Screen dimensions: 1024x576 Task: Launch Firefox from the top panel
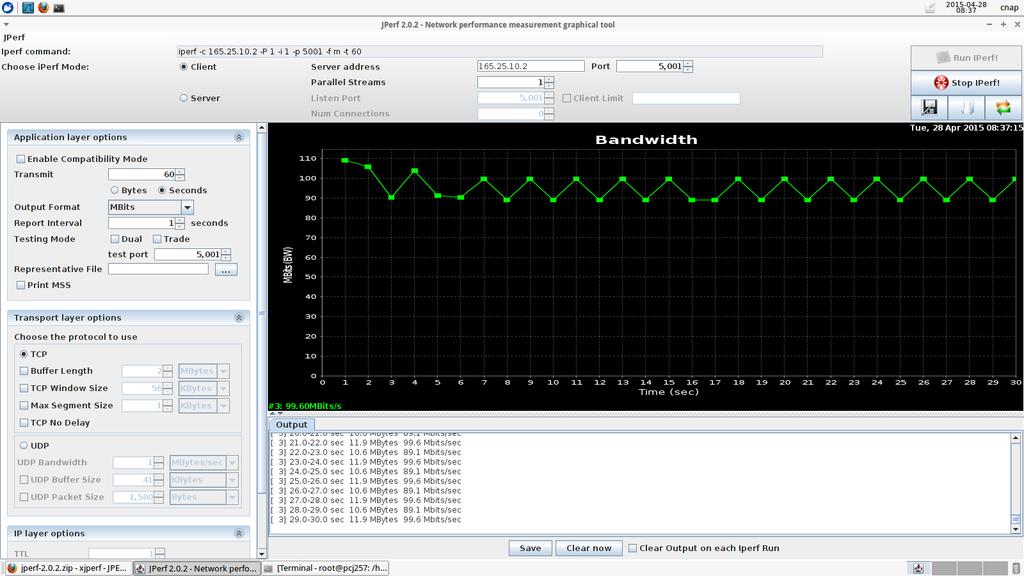pyautogui.click(x=43, y=8)
